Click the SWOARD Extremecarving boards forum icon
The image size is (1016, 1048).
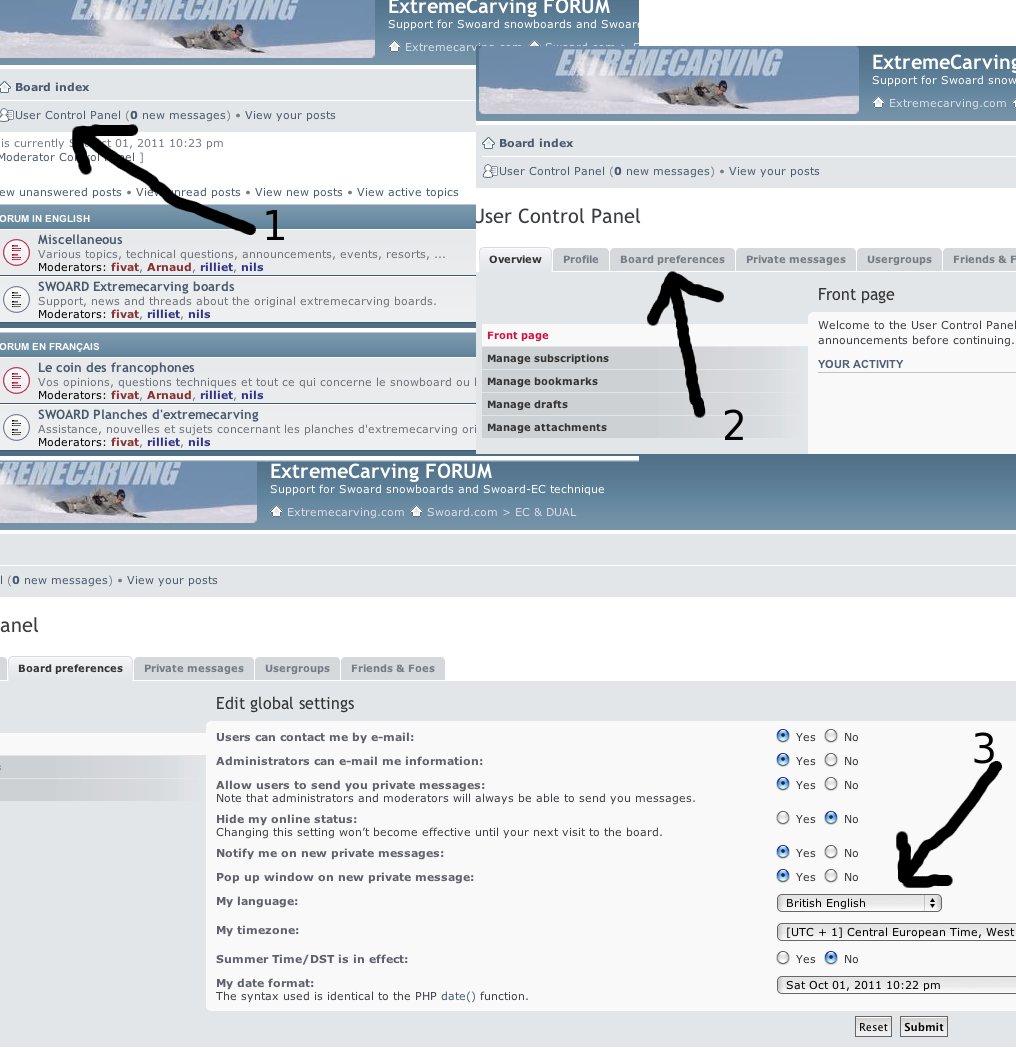tap(15, 299)
